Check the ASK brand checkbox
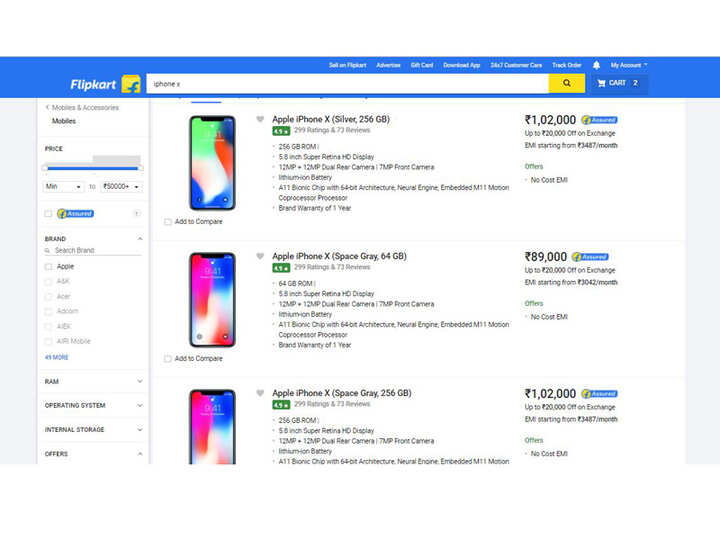Image resolution: width=720 pixels, height=540 pixels. click(48, 281)
